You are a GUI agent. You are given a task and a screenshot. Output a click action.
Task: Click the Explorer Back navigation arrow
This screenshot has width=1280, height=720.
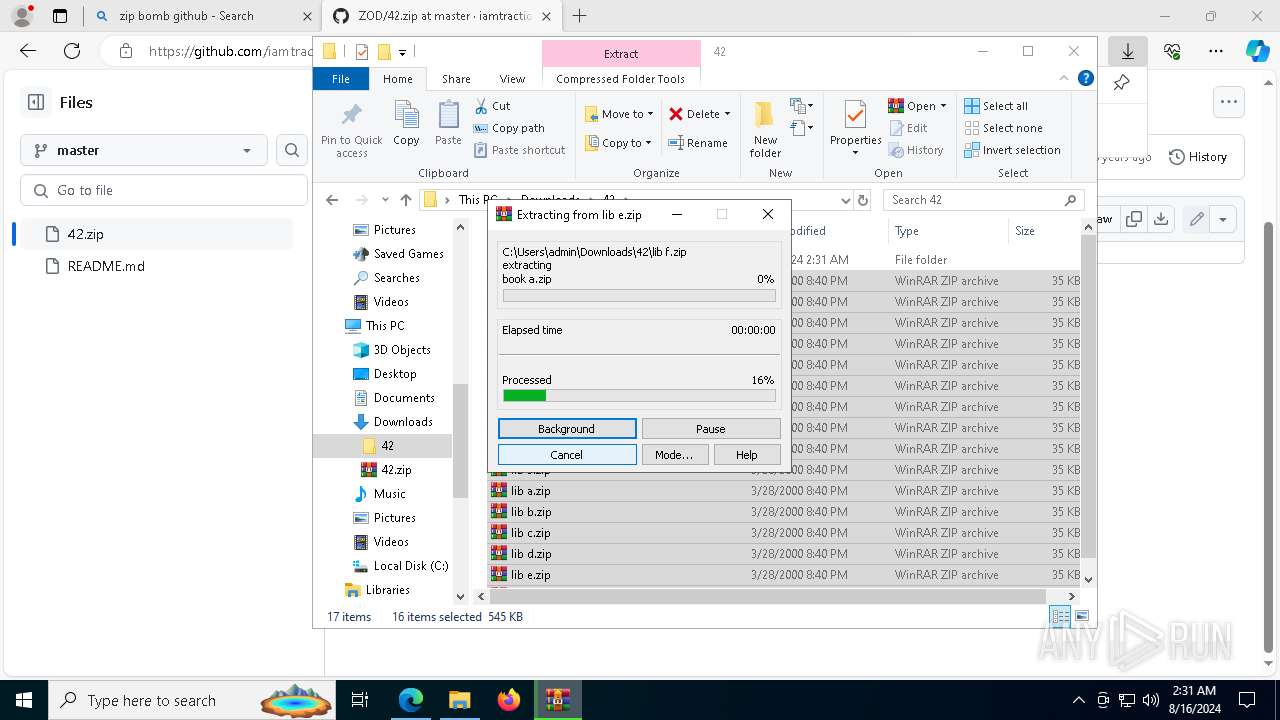pos(332,200)
